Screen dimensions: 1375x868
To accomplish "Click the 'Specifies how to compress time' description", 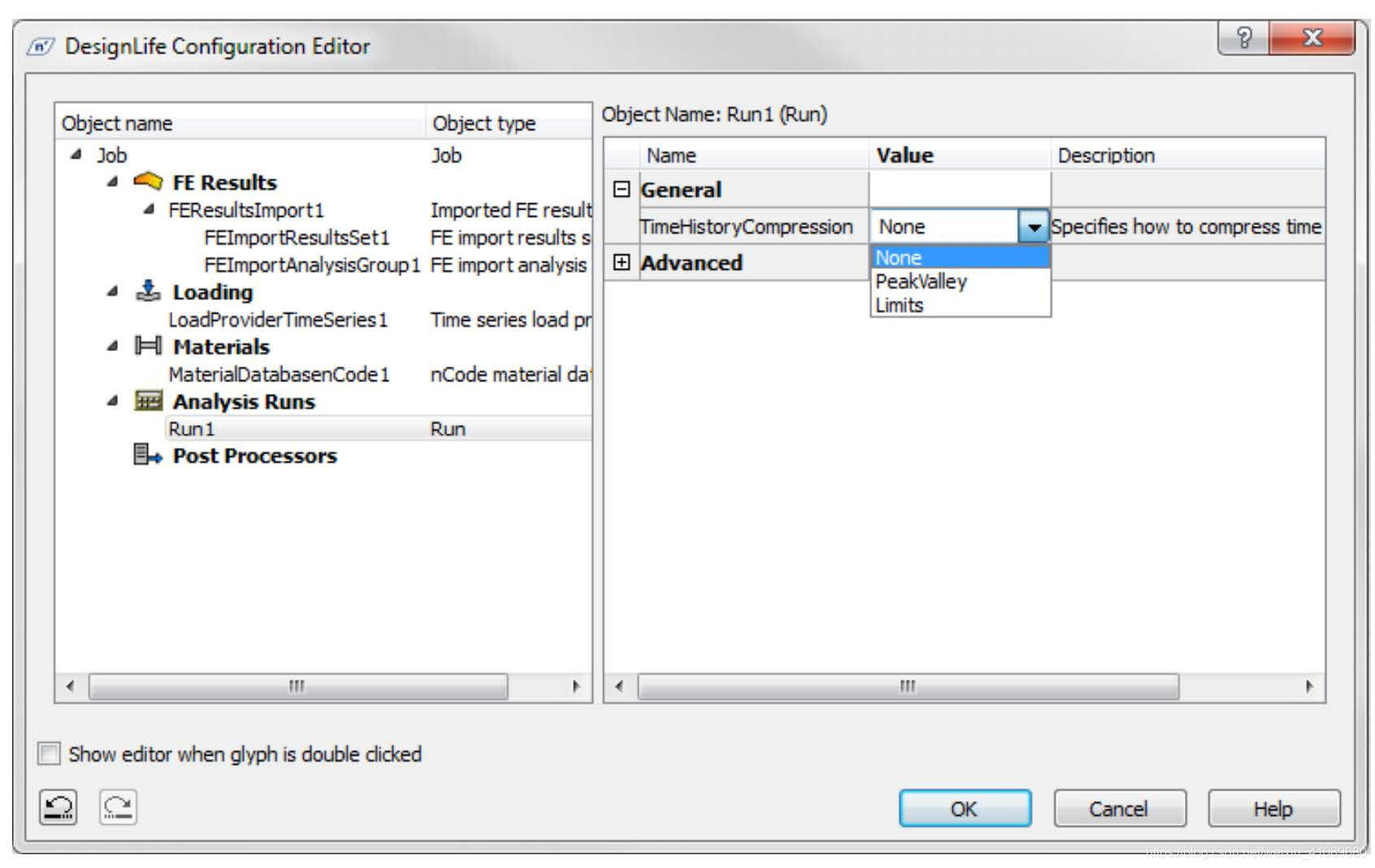I will (x=1186, y=227).
